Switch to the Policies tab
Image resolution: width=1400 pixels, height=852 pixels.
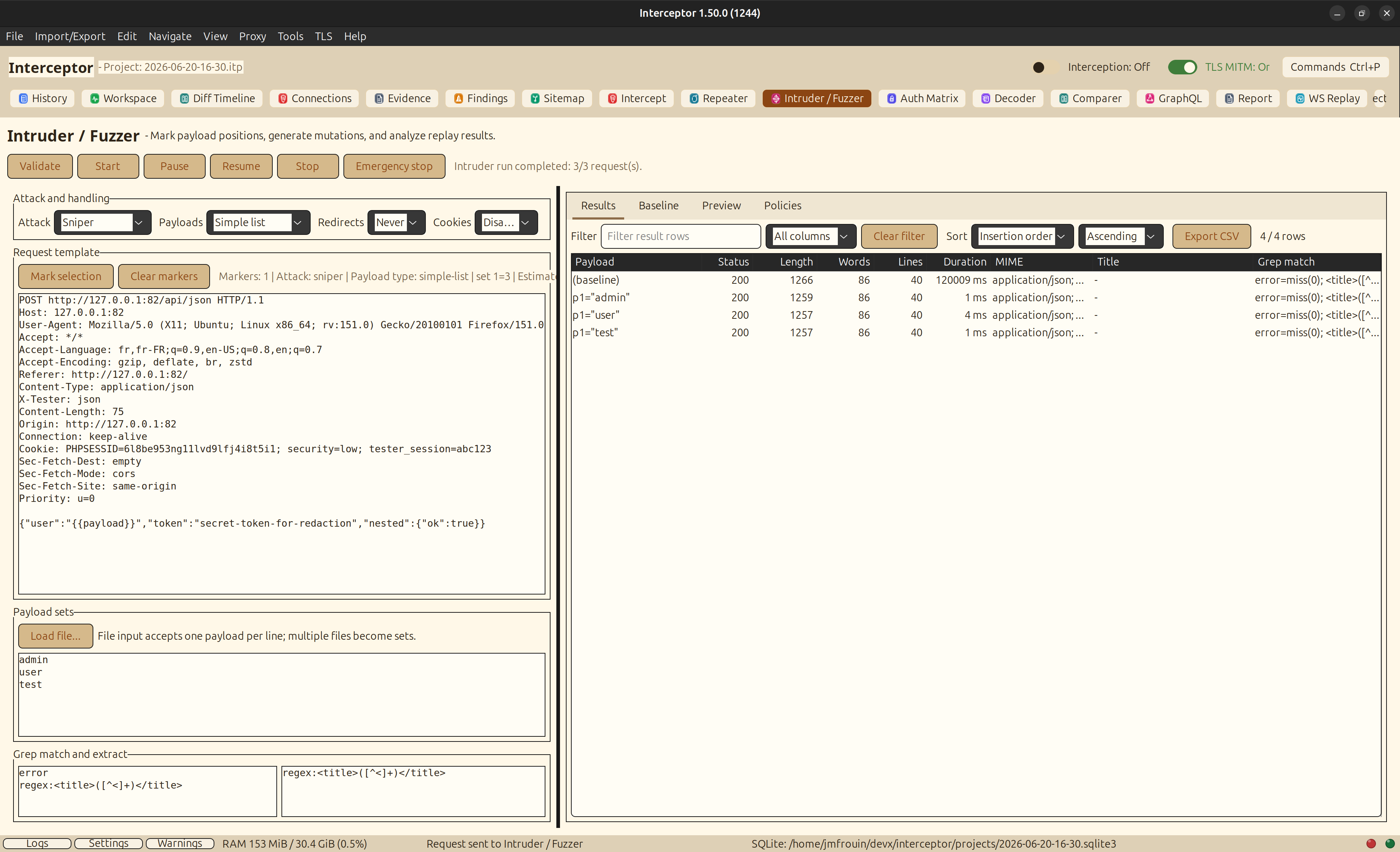782,205
